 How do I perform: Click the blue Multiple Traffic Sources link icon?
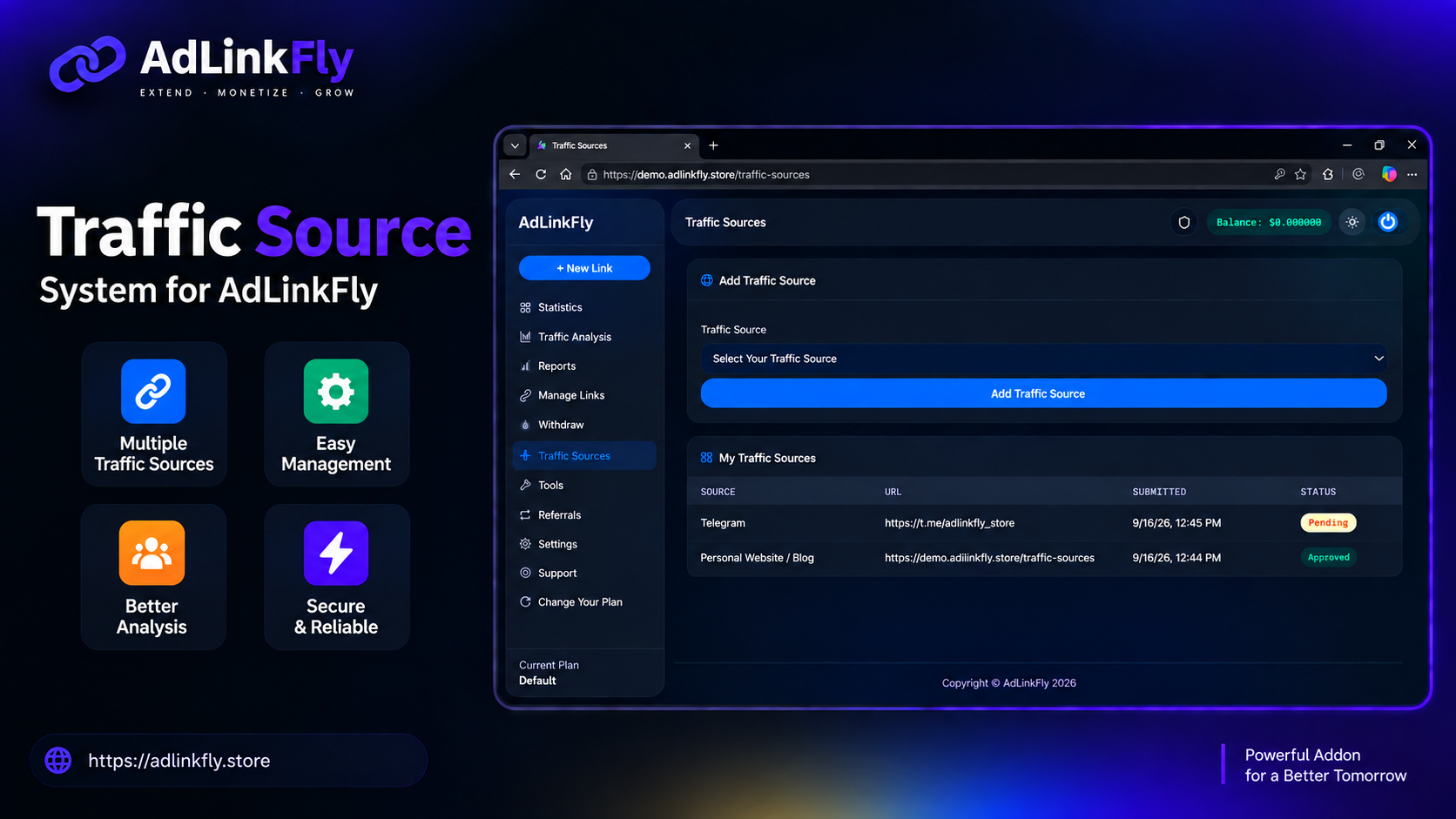(x=153, y=392)
